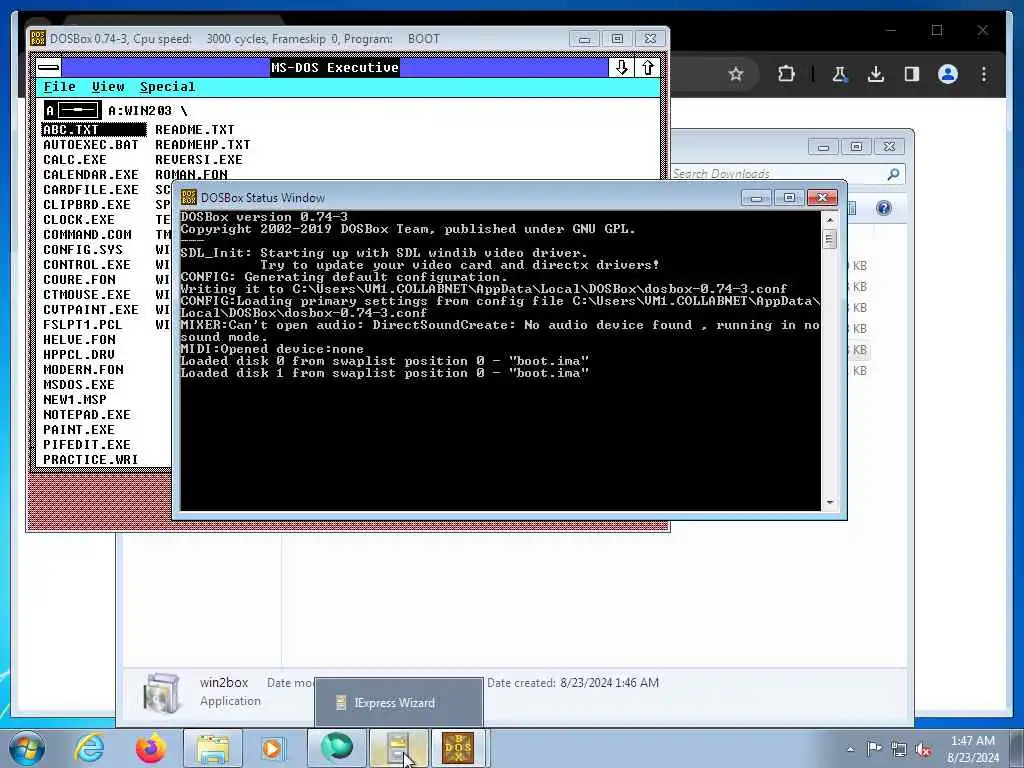Select MODERN.FON file entry
The height and width of the screenshot is (768, 1024).
[83, 370]
